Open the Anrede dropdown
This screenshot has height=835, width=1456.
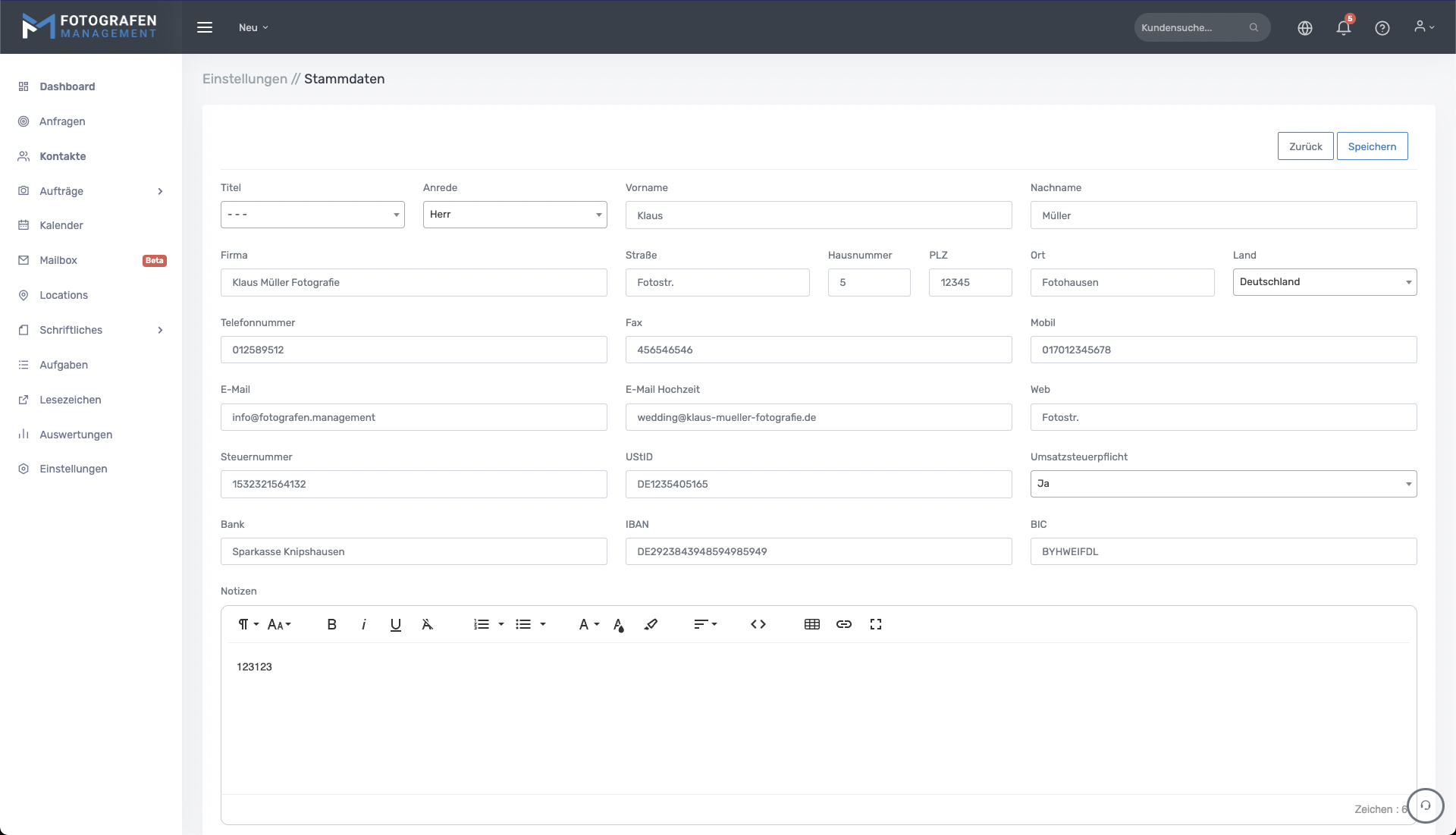coord(514,215)
